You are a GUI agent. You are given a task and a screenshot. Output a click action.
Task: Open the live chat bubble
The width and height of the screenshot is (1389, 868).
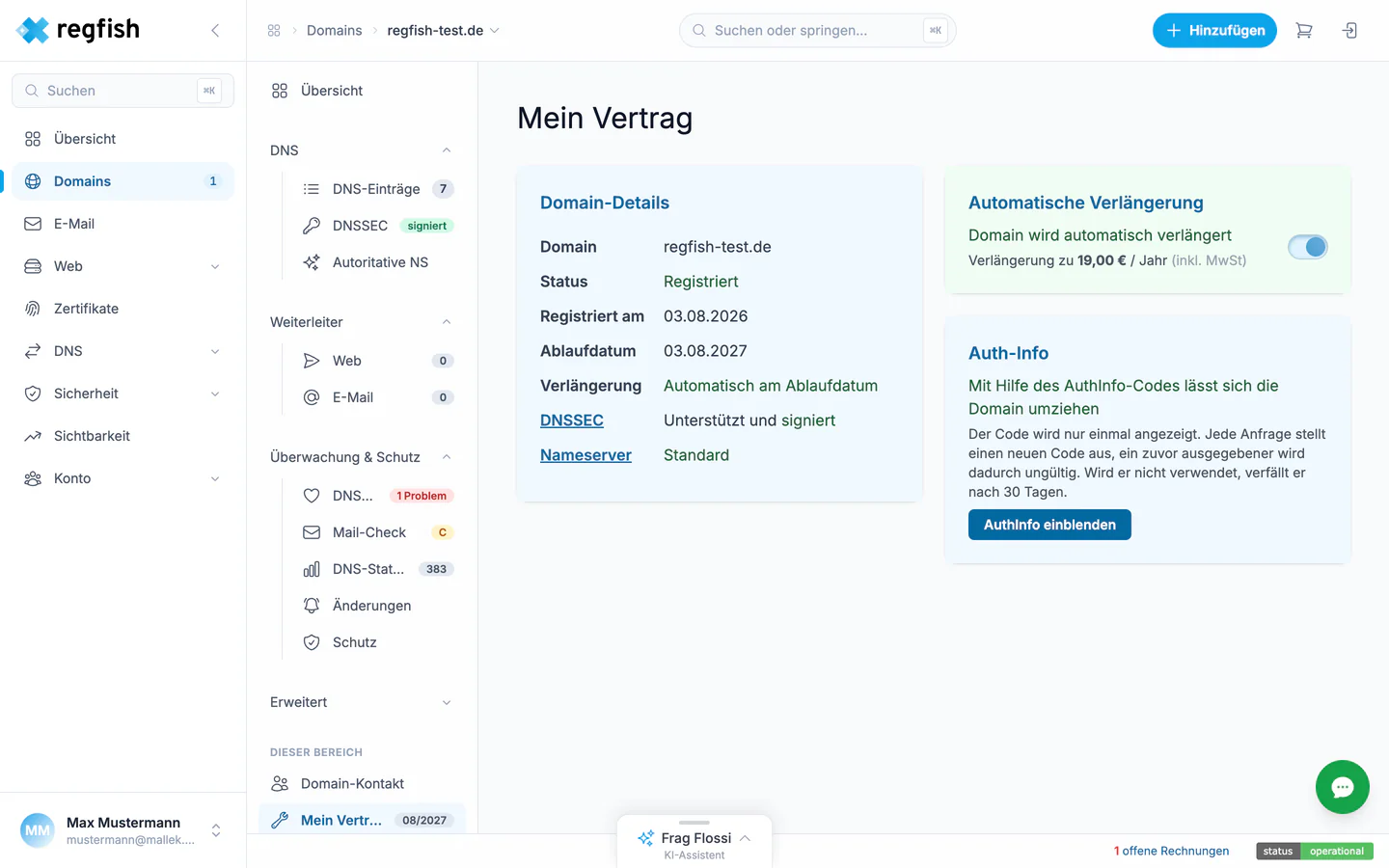1343,787
